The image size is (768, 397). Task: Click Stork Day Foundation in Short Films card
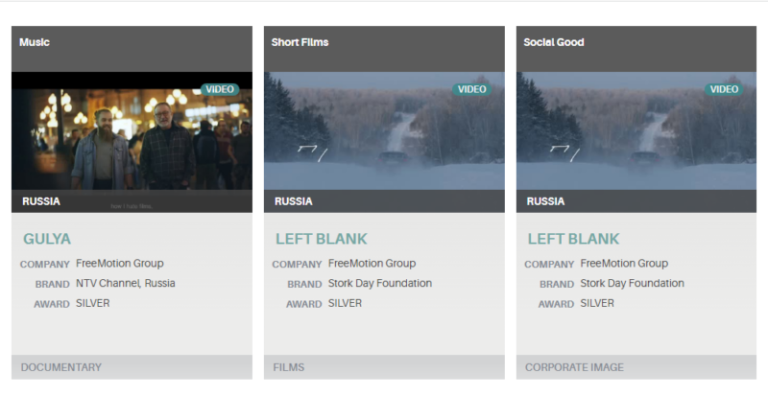tap(380, 283)
